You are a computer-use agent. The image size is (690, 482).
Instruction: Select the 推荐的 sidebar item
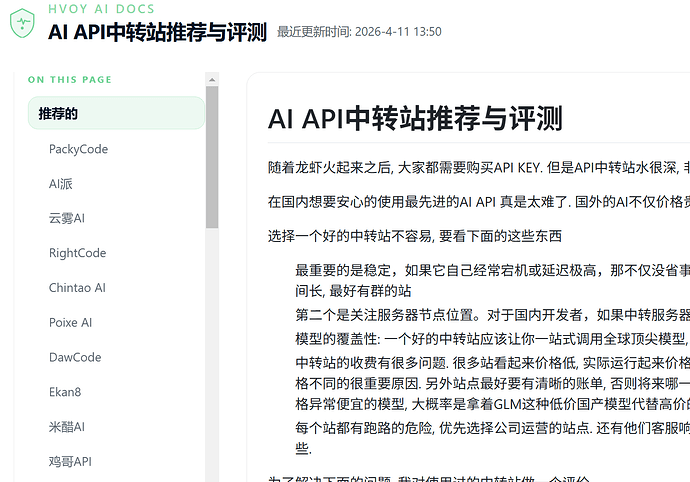click(116, 113)
